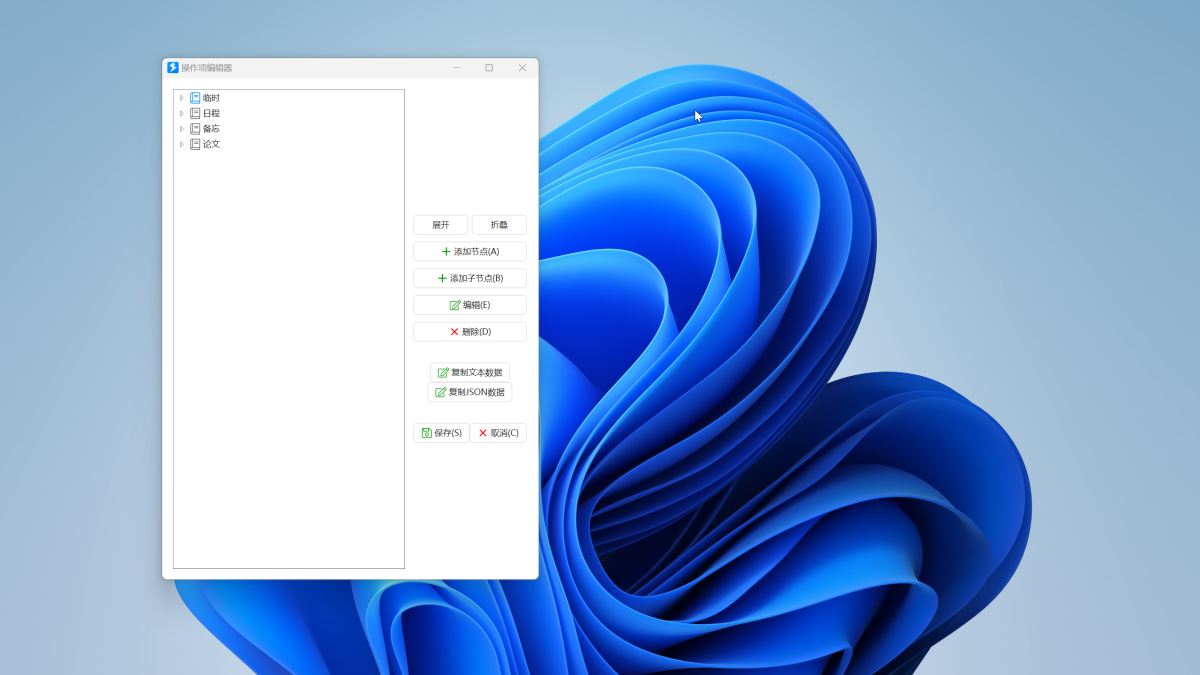Image resolution: width=1200 pixels, height=675 pixels.
Task: Select the 备忘 text label in tree
Action: pyautogui.click(x=211, y=129)
